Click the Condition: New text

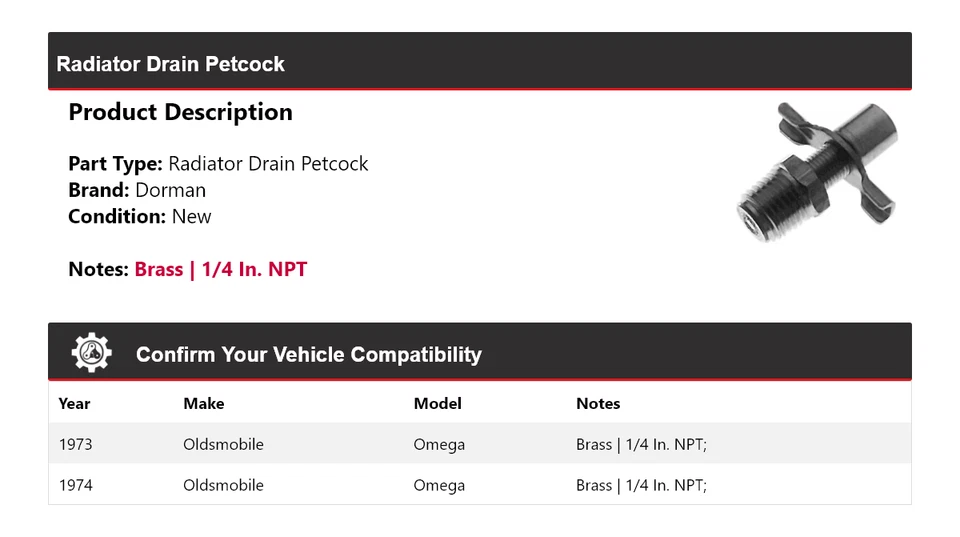(140, 216)
